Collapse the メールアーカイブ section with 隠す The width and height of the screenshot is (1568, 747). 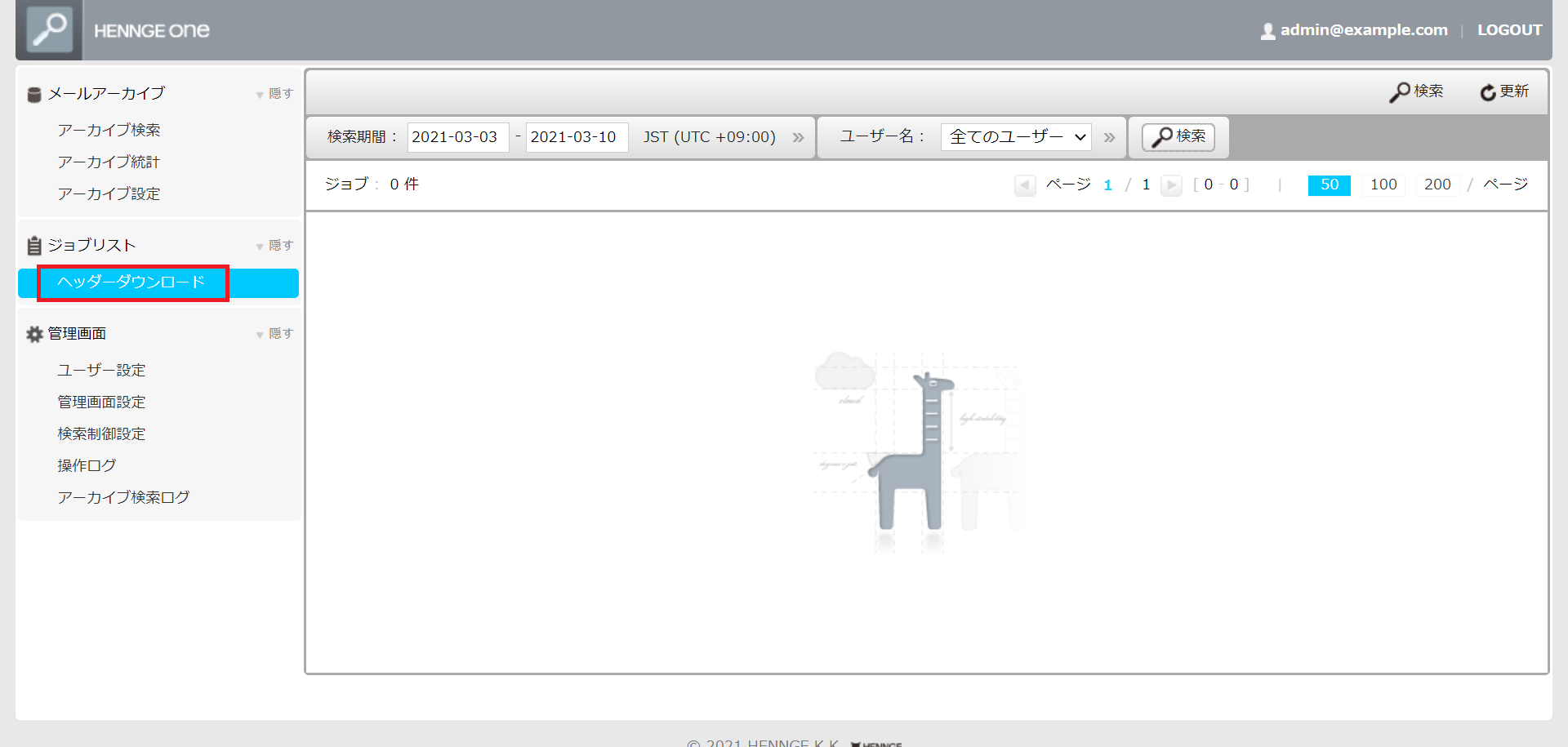[x=274, y=94]
